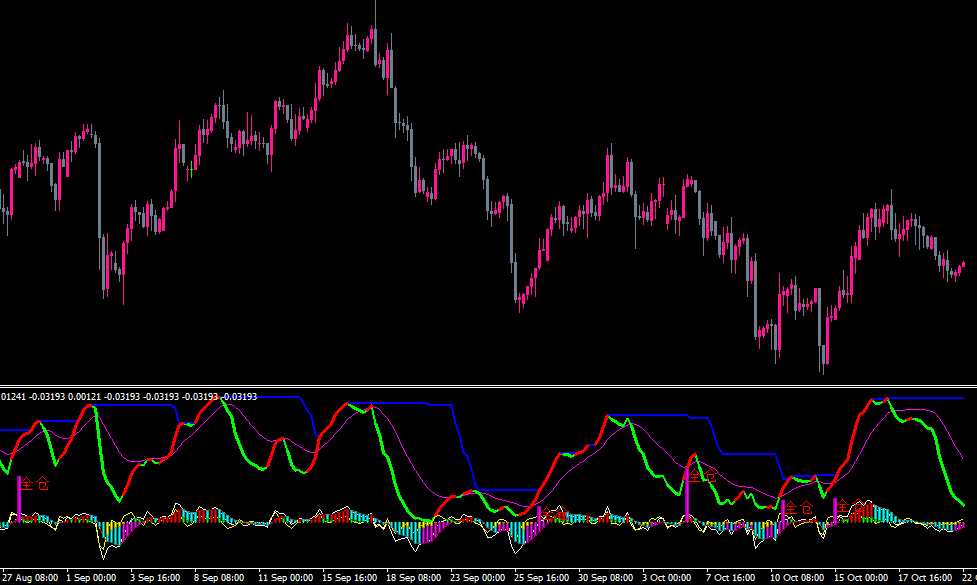Click the leftmost 全仓 signal label

click(x=35, y=484)
